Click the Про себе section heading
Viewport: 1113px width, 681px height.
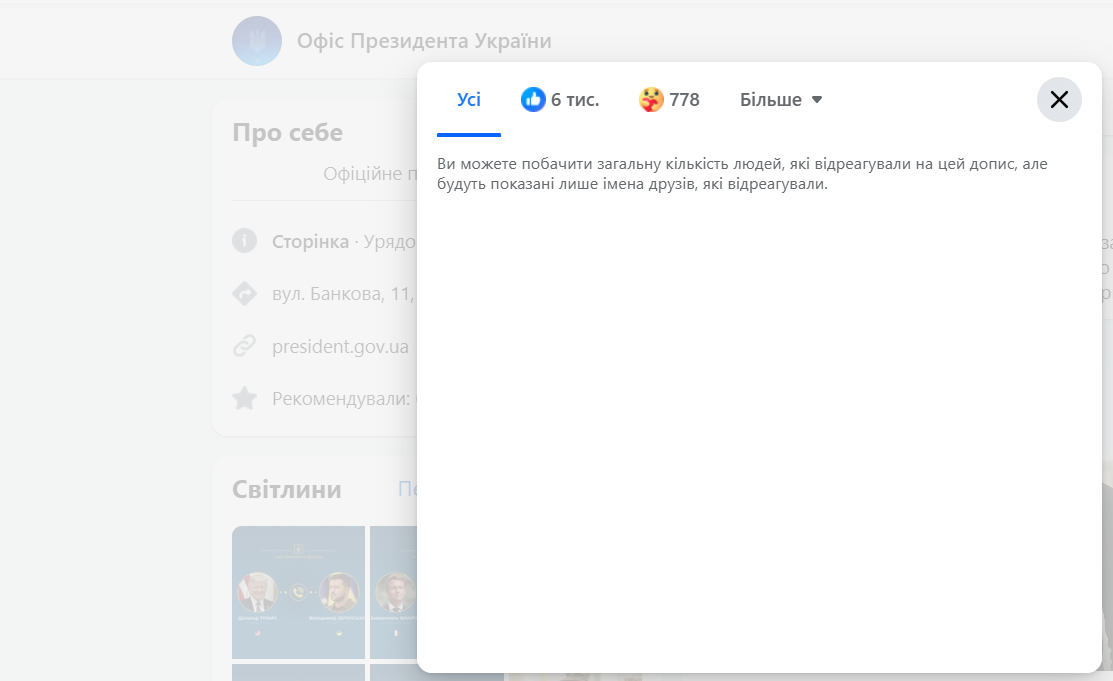point(287,133)
